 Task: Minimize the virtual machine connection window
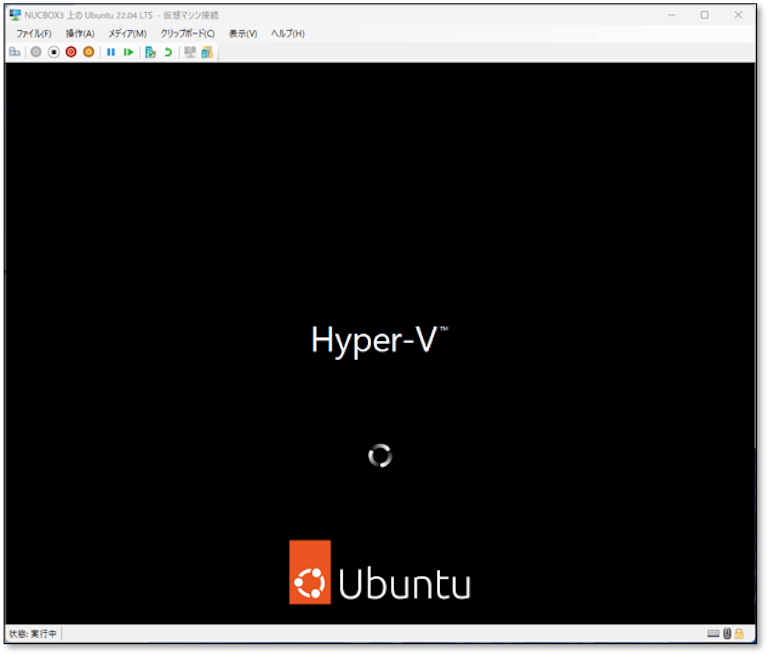tap(672, 15)
